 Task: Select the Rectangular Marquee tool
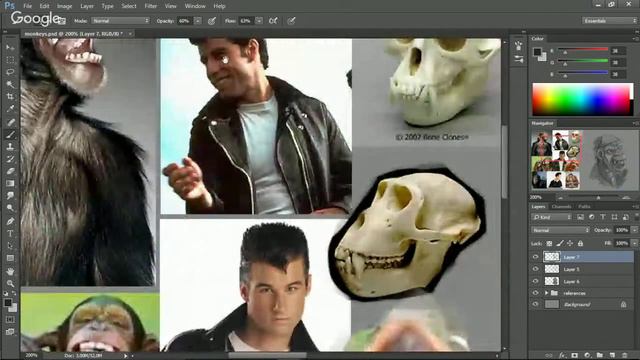tap(10, 60)
